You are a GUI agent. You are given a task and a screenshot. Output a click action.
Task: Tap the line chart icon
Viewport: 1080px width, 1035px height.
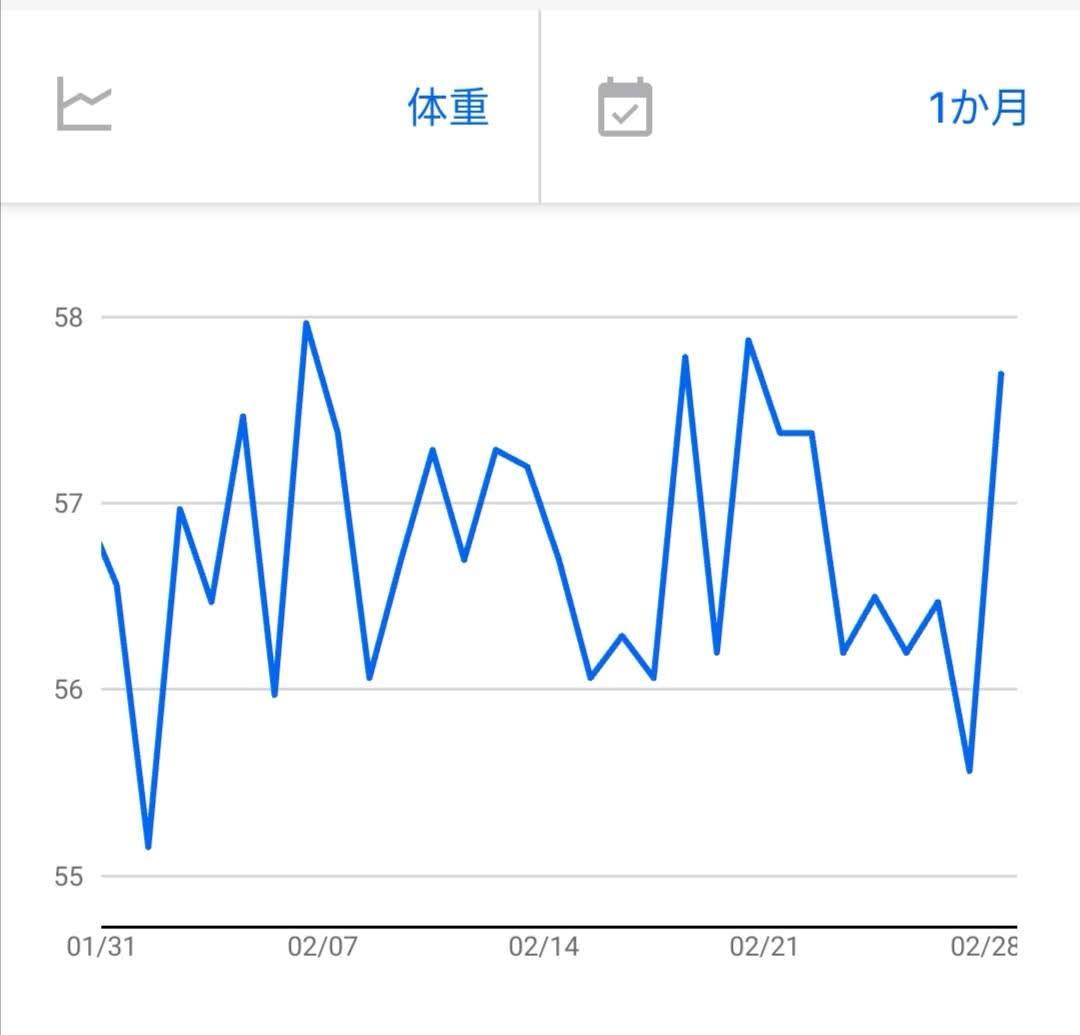[x=83, y=104]
